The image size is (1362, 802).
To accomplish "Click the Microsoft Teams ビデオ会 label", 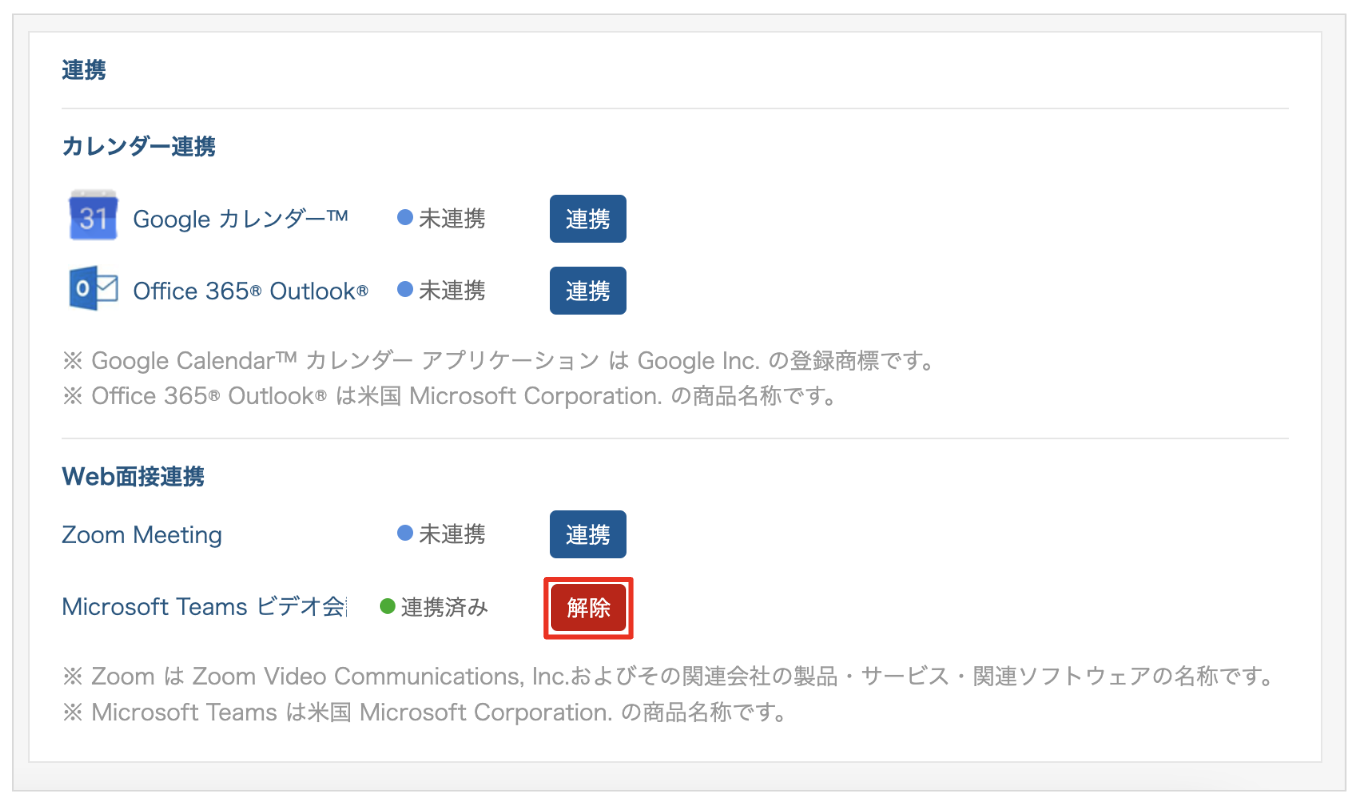I will click(x=203, y=607).
